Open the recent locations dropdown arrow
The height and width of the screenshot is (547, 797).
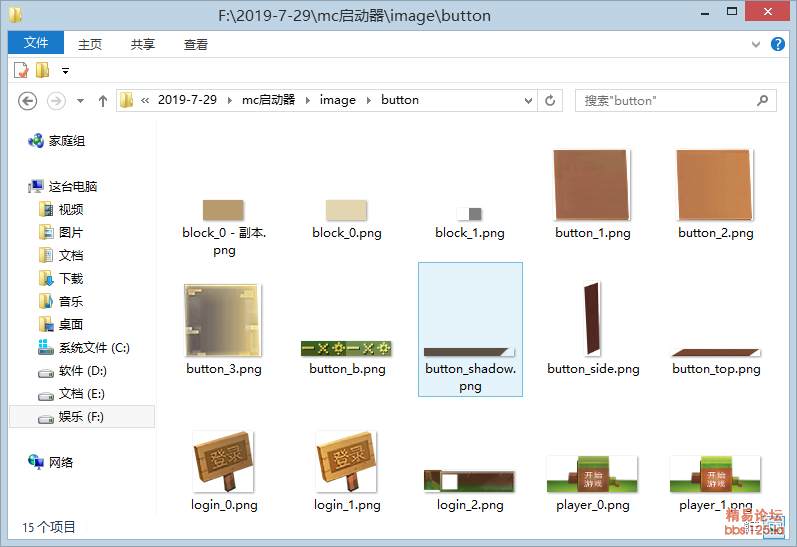(x=80, y=101)
